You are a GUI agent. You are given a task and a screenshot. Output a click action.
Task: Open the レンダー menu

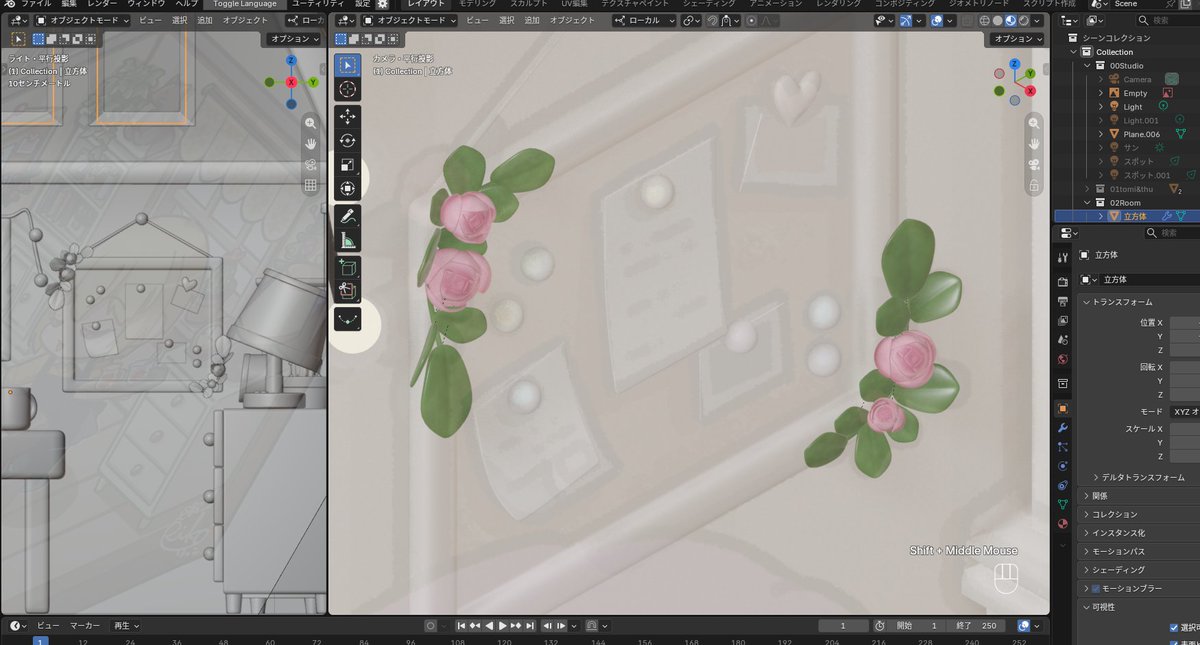coord(102,4)
